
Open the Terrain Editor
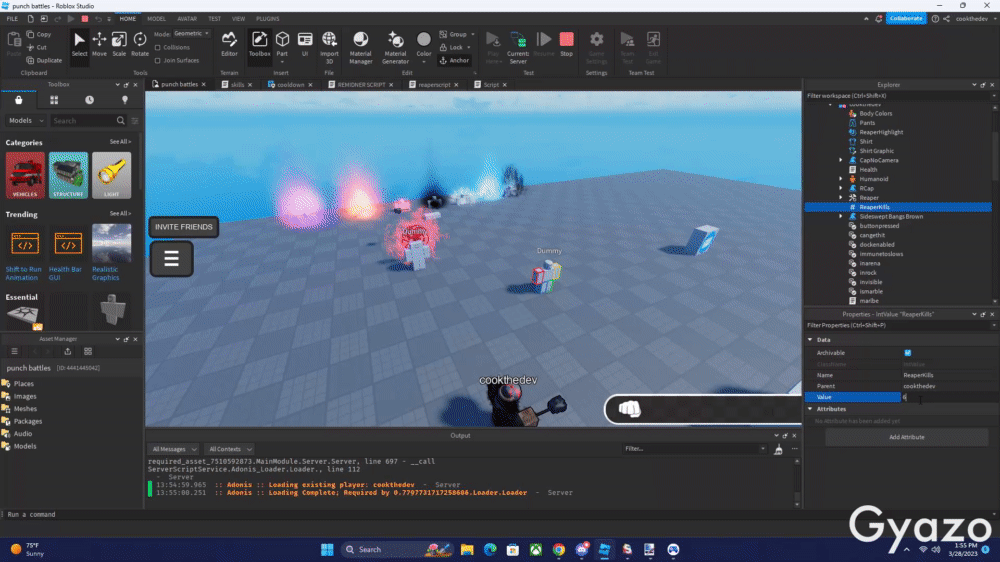pos(229,45)
